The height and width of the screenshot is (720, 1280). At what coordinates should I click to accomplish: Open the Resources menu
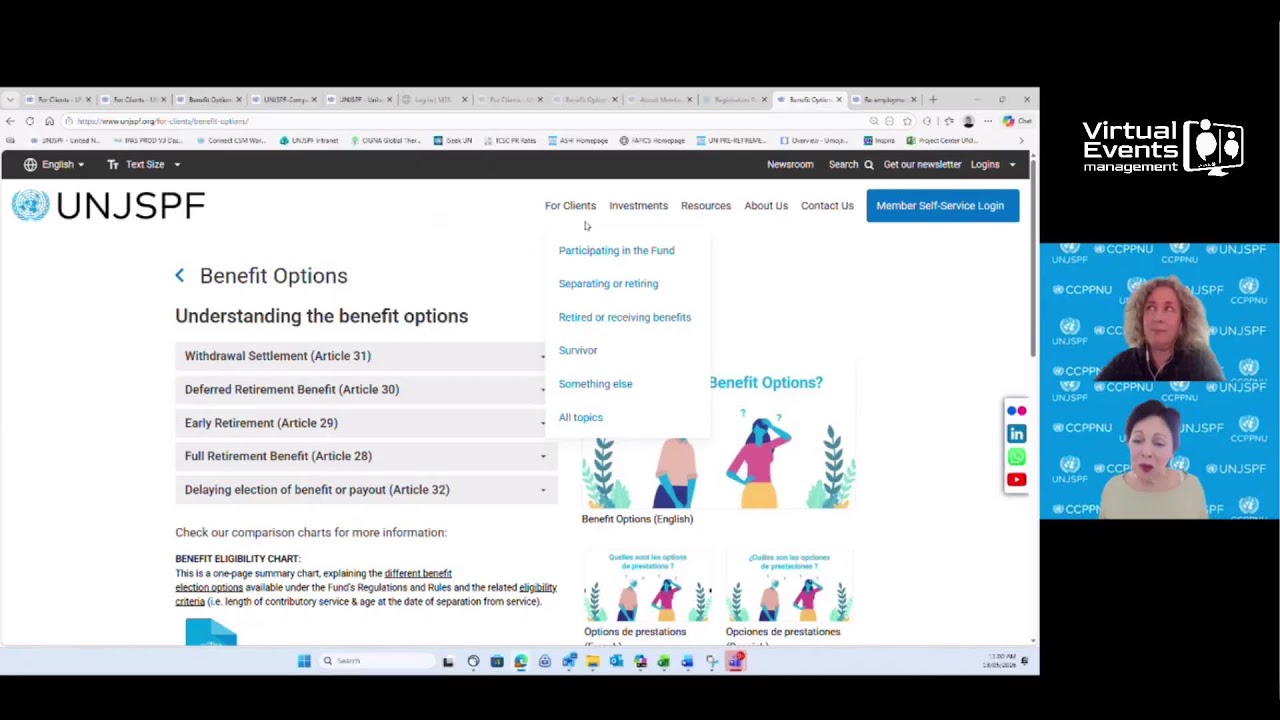point(706,206)
